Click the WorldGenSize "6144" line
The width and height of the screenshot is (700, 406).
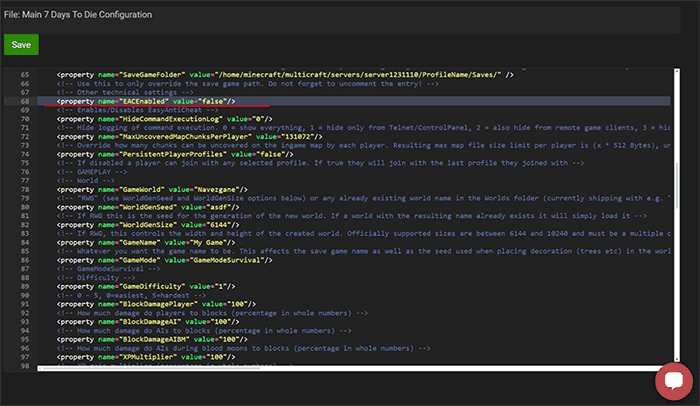(148, 225)
